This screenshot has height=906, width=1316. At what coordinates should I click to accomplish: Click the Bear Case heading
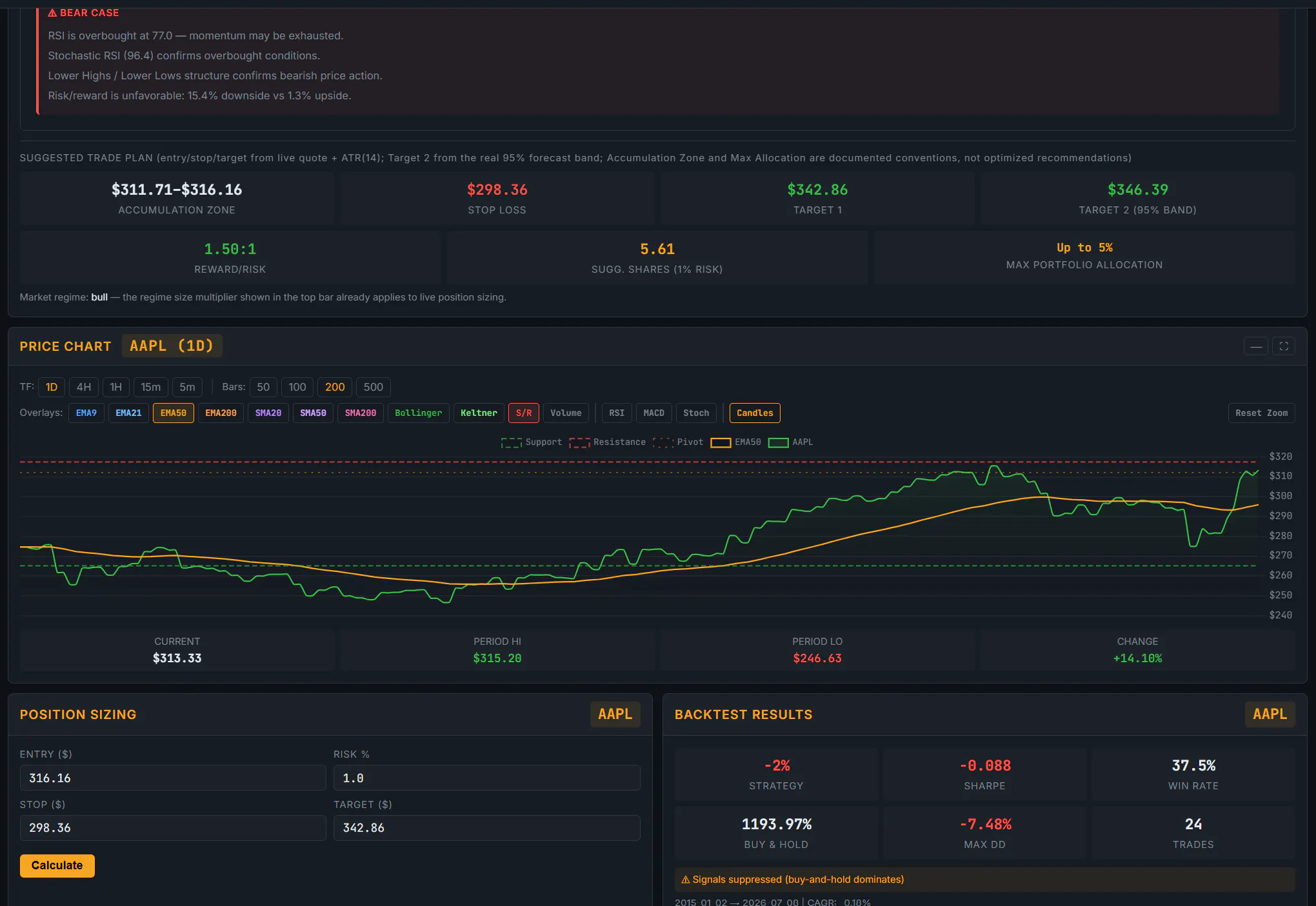pos(84,13)
